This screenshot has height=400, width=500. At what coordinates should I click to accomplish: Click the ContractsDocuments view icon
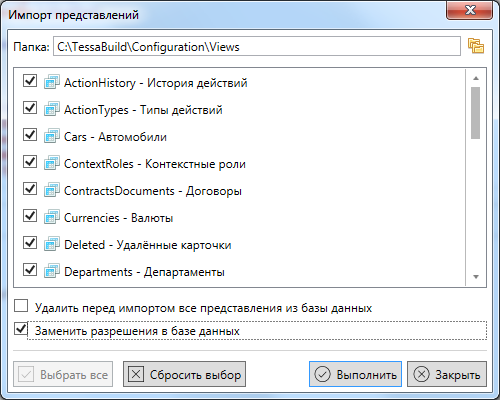click(52, 190)
